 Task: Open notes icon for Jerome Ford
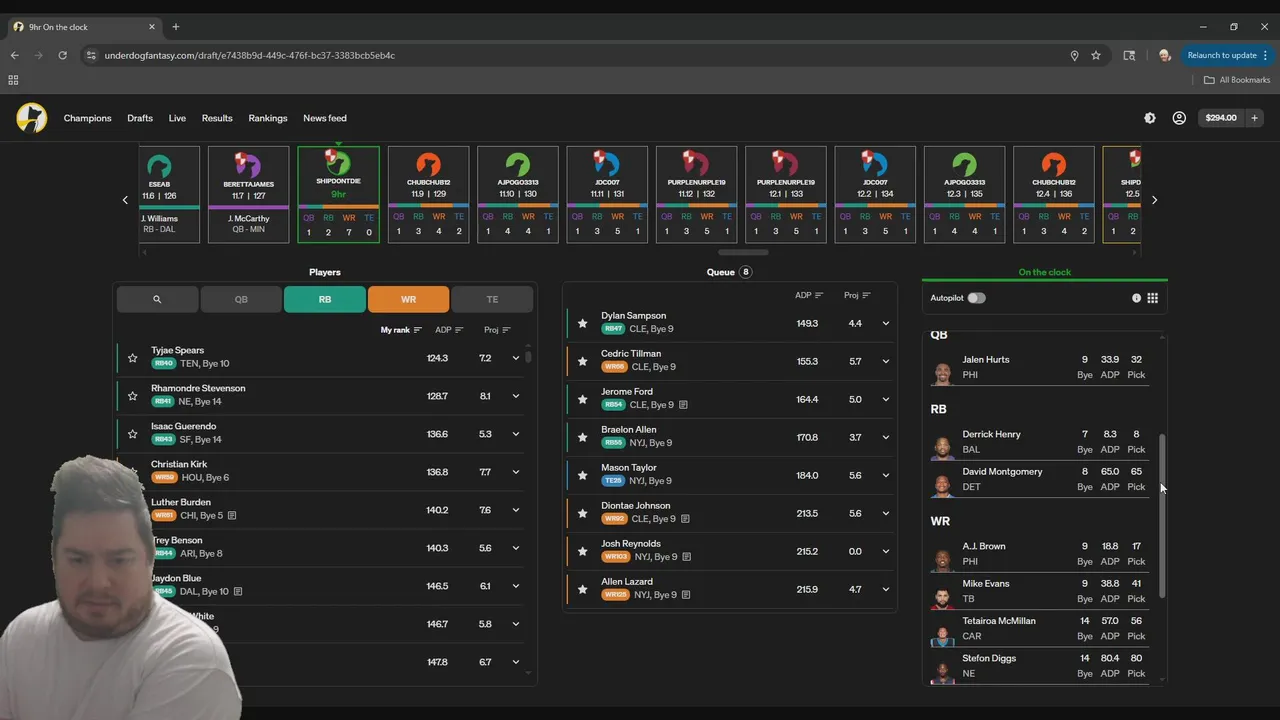[x=683, y=405]
